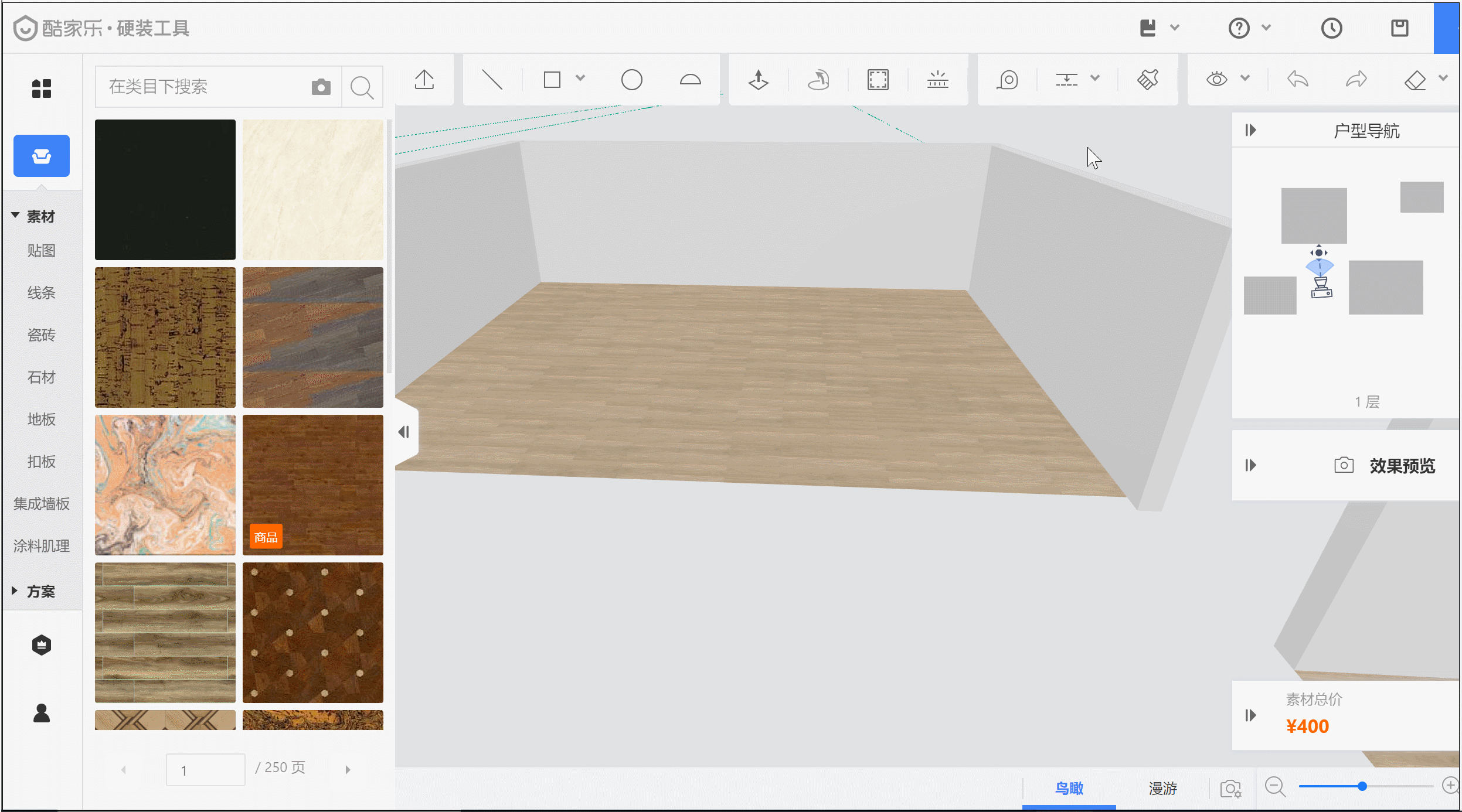Viewport: 1462px width, 812px height.
Task: Select the circle drawing tool
Action: pos(631,80)
